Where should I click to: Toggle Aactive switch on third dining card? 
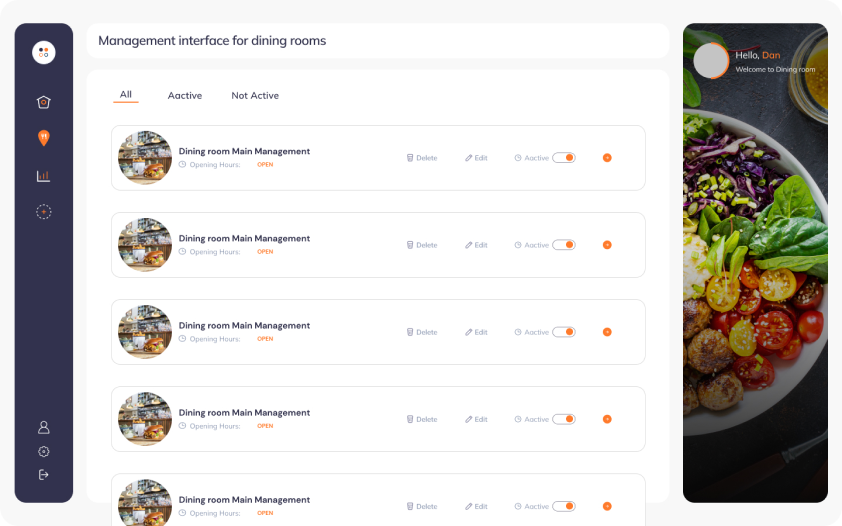tap(564, 332)
